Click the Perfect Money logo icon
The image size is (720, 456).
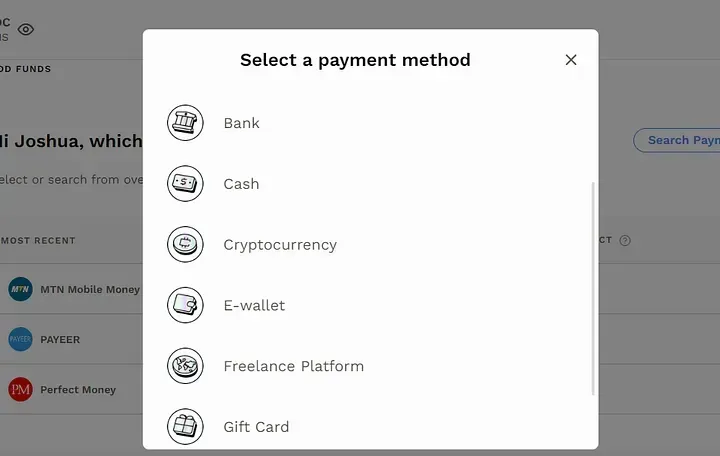(x=20, y=389)
